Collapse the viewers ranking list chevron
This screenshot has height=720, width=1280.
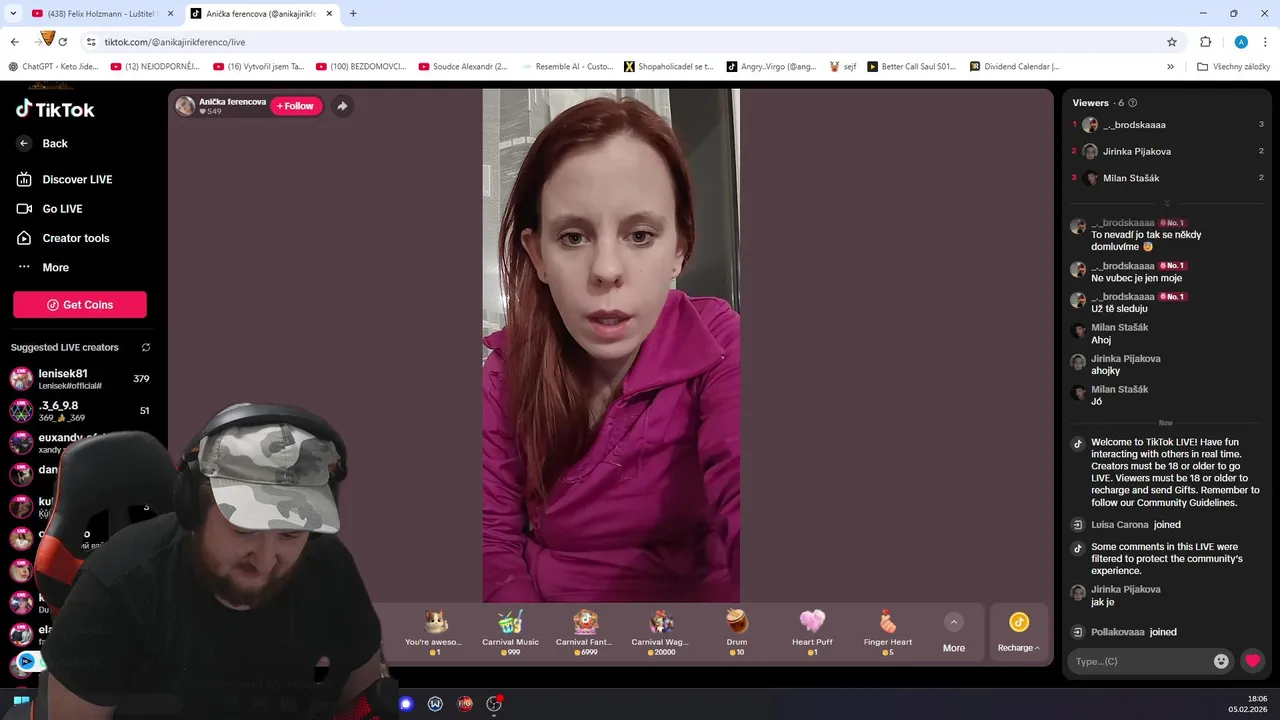click(x=1167, y=203)
